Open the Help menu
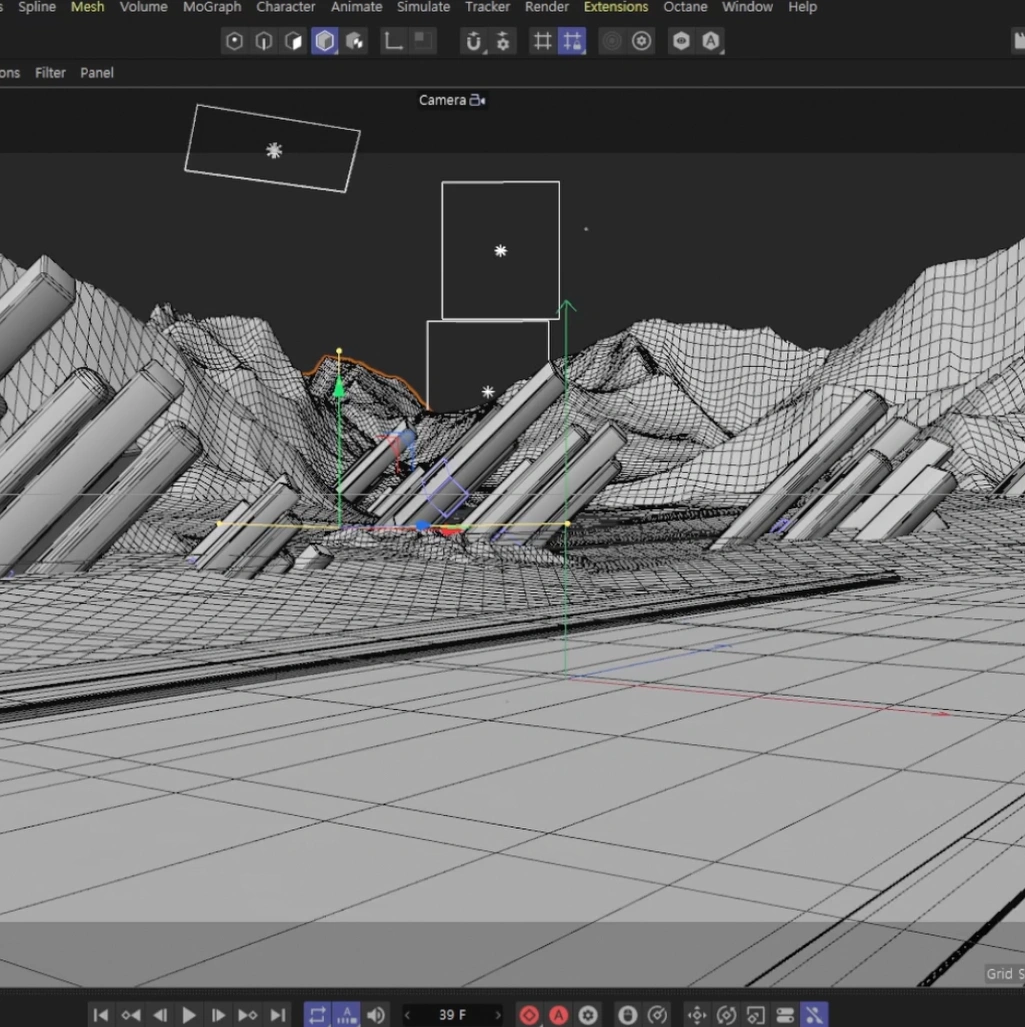The width and height of the screenshot is (1025, 1027). tap(802, 7)
